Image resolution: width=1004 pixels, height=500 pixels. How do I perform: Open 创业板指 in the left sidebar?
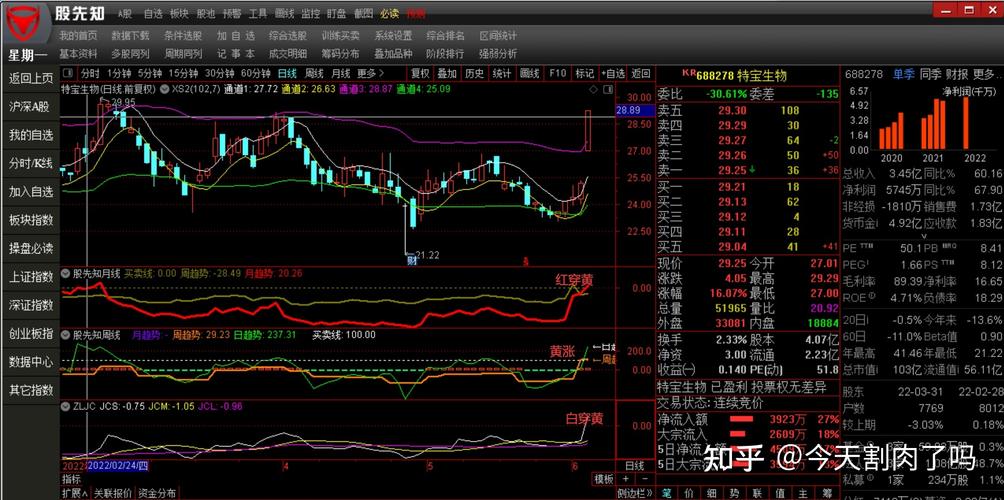point(31,333)
